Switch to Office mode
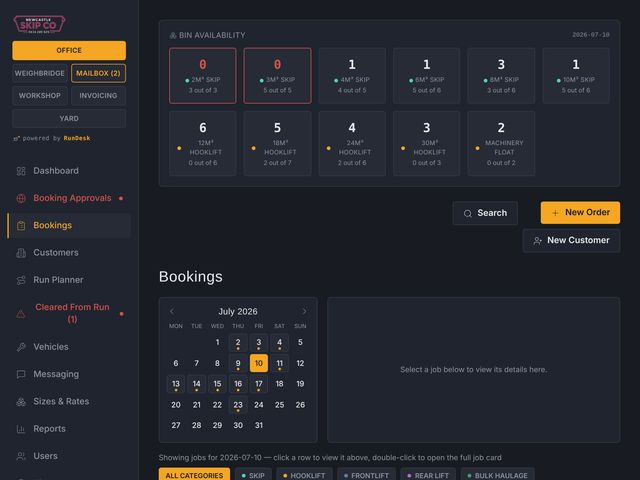Viewport: 640px width, 480px height. (x=69, y=51)
